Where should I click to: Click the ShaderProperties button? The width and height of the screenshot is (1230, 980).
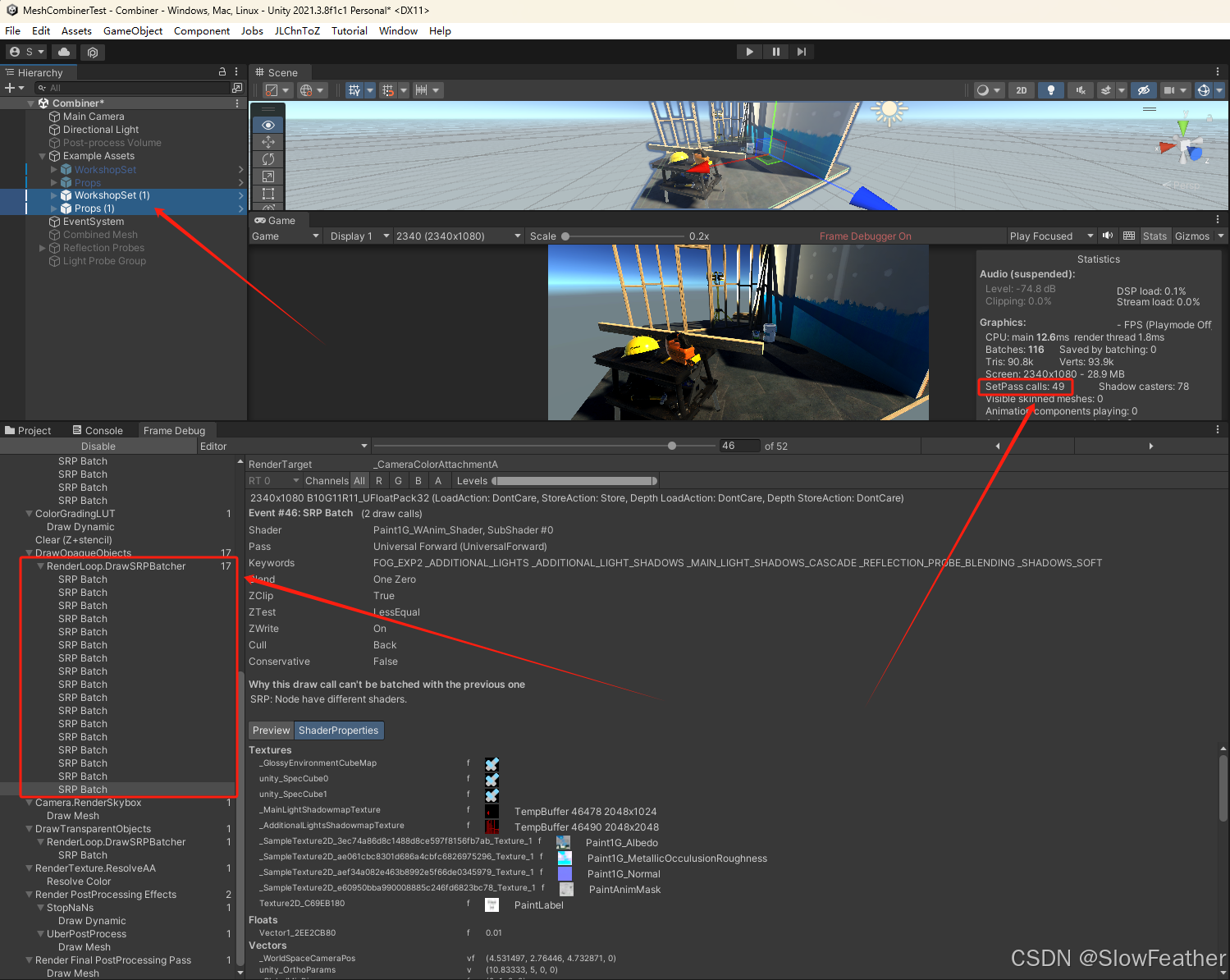[x=339, y=730]
